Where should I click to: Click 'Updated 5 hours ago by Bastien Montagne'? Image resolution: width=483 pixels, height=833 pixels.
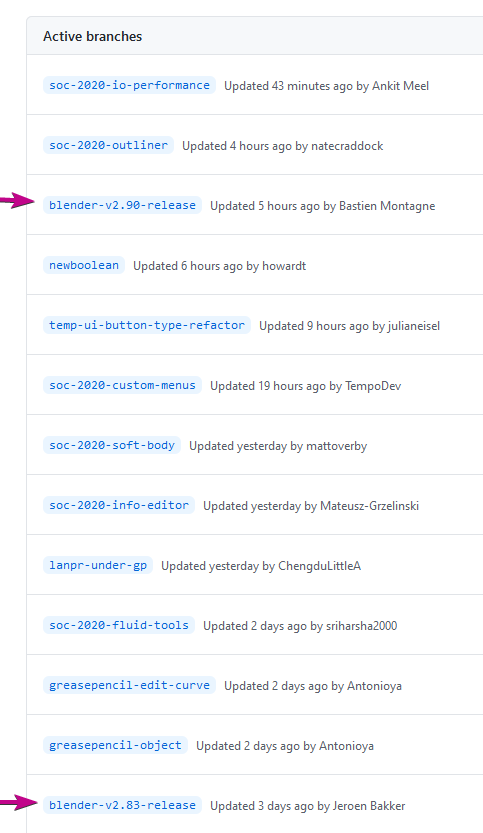[x=323, y=206]
